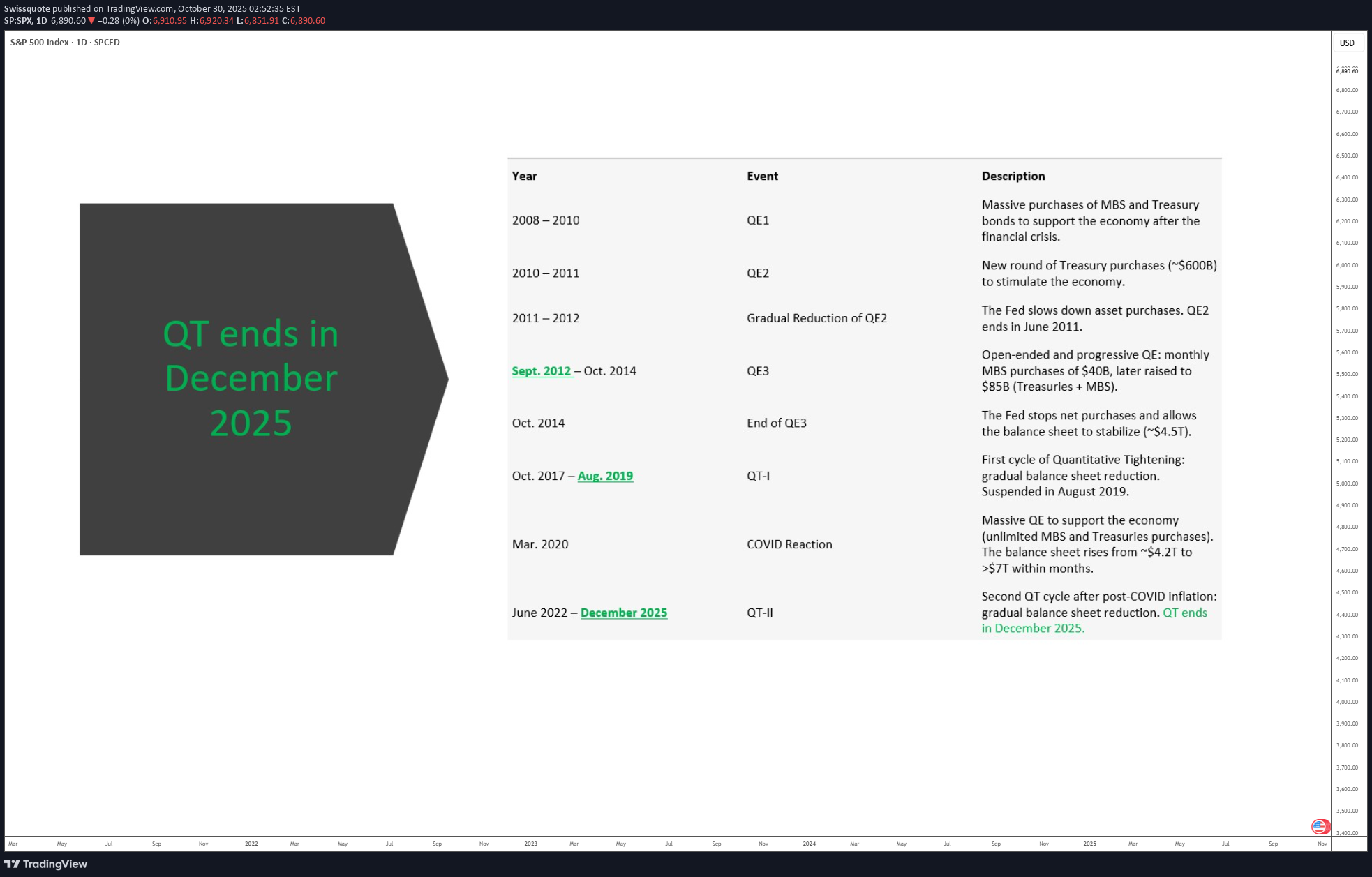Image resolution: width=1372 pixels, height=877 pixels.
Task: Click the red down-arrow price change indicator
Action: click(91, 21)
